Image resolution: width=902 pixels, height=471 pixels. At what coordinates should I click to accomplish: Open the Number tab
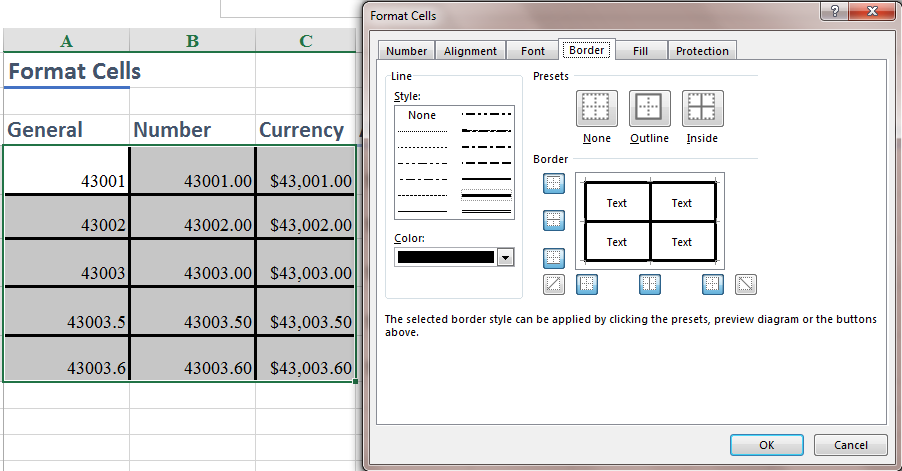coord(406,51)
